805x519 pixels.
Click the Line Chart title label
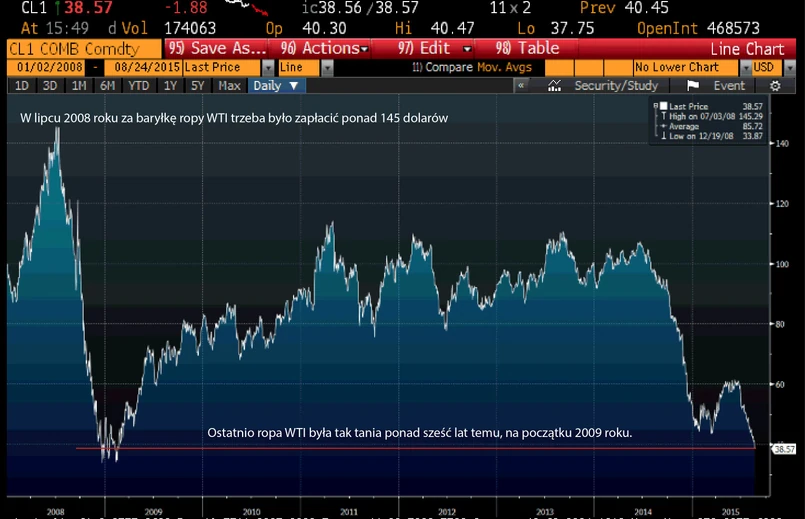coord(747,49)
